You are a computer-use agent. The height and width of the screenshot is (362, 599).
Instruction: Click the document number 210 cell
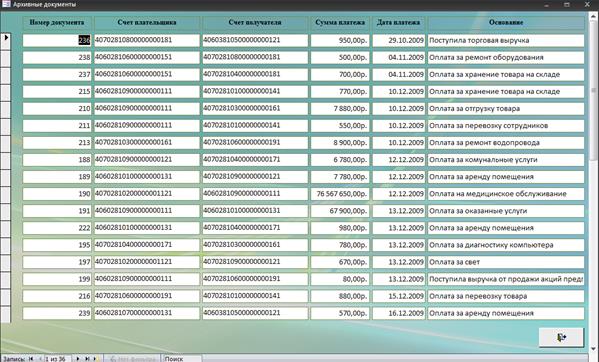tap(57, 108)
